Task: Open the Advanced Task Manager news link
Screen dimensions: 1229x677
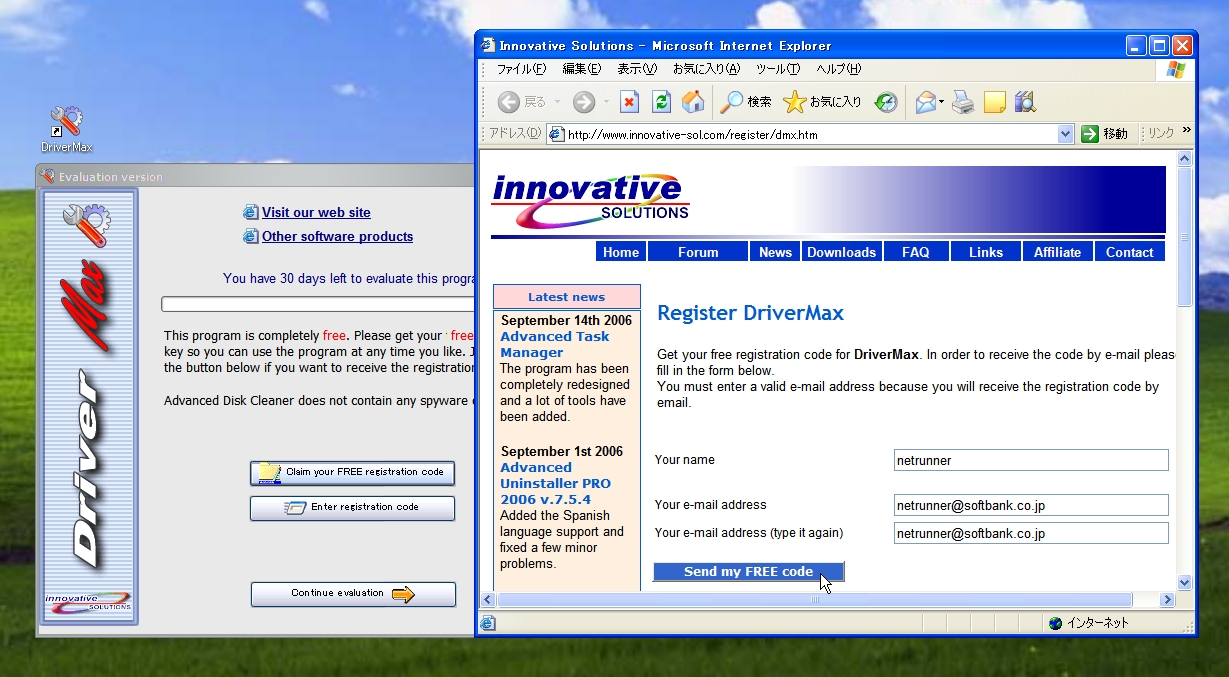Action: click(x=555, y=344)
